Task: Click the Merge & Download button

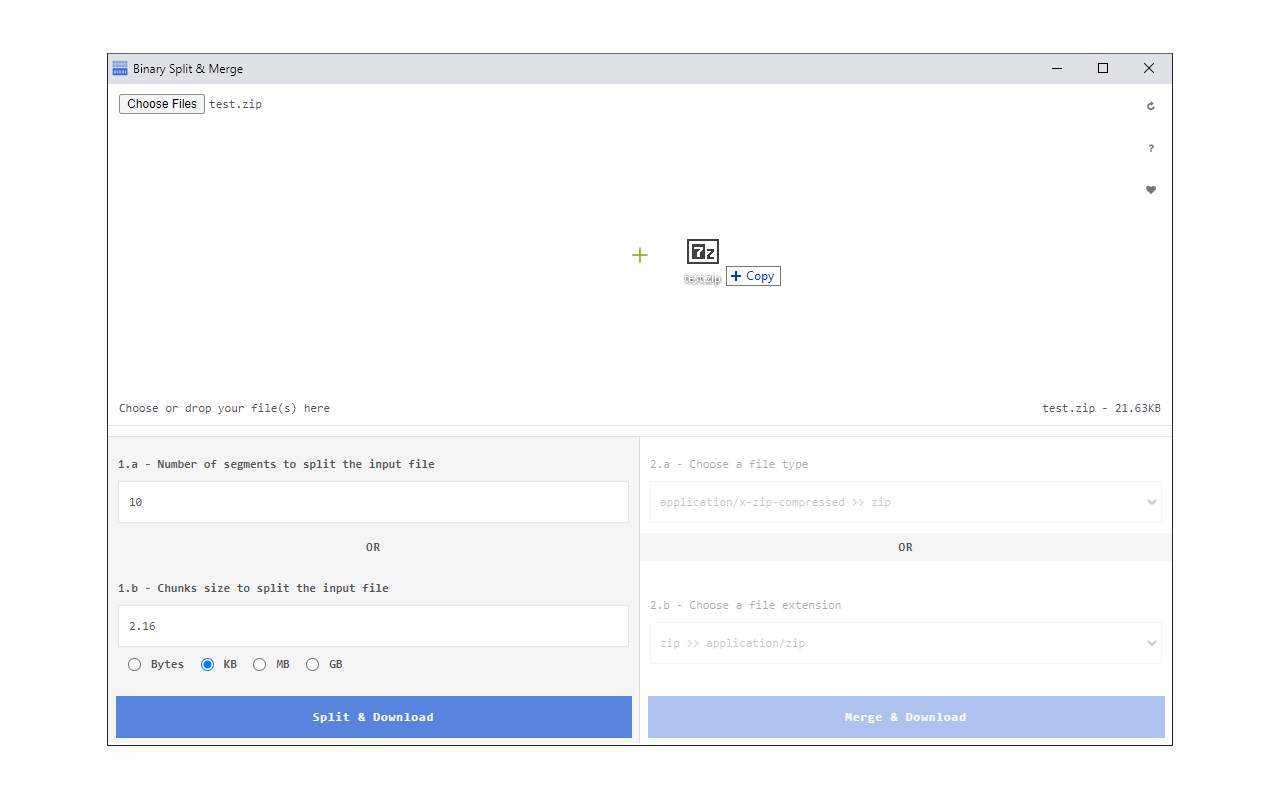Action: point(905,717)
